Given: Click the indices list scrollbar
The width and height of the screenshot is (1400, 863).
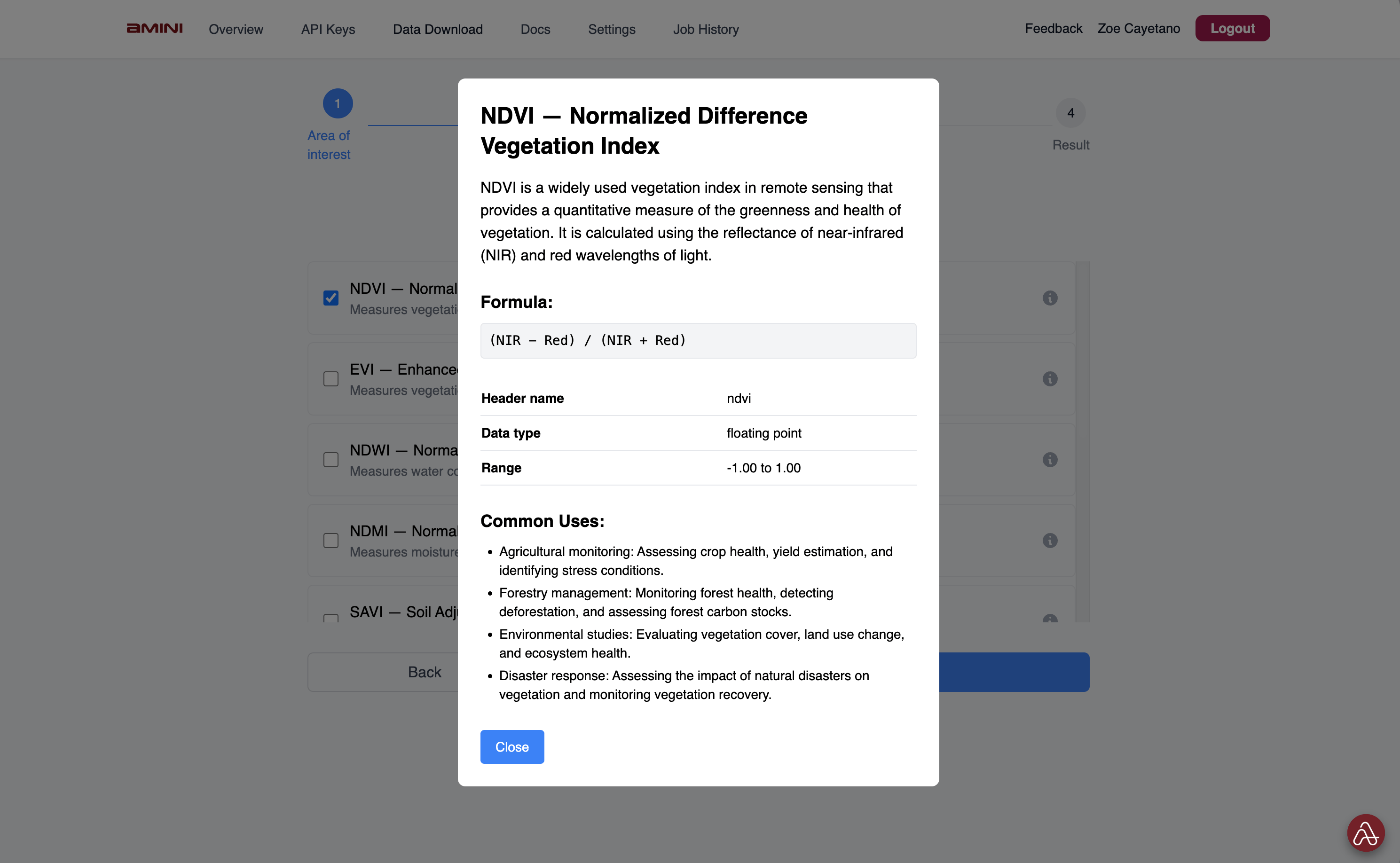Looking at the screenshot, I should (x=1083, y=442).
